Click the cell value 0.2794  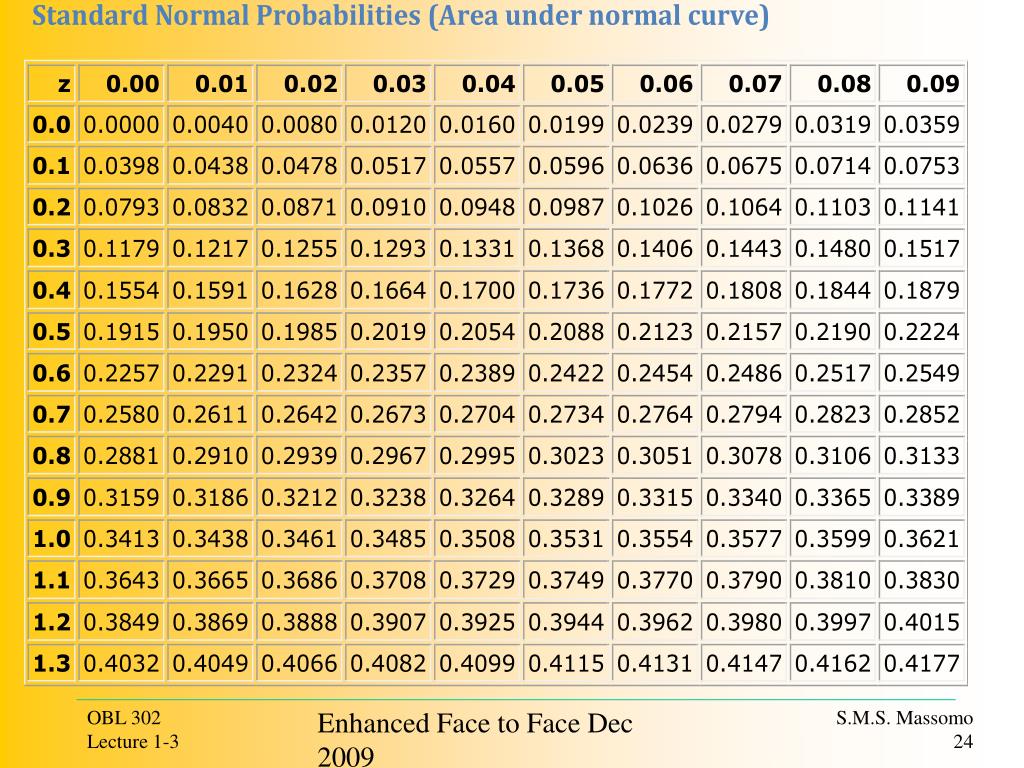point(744,415)
